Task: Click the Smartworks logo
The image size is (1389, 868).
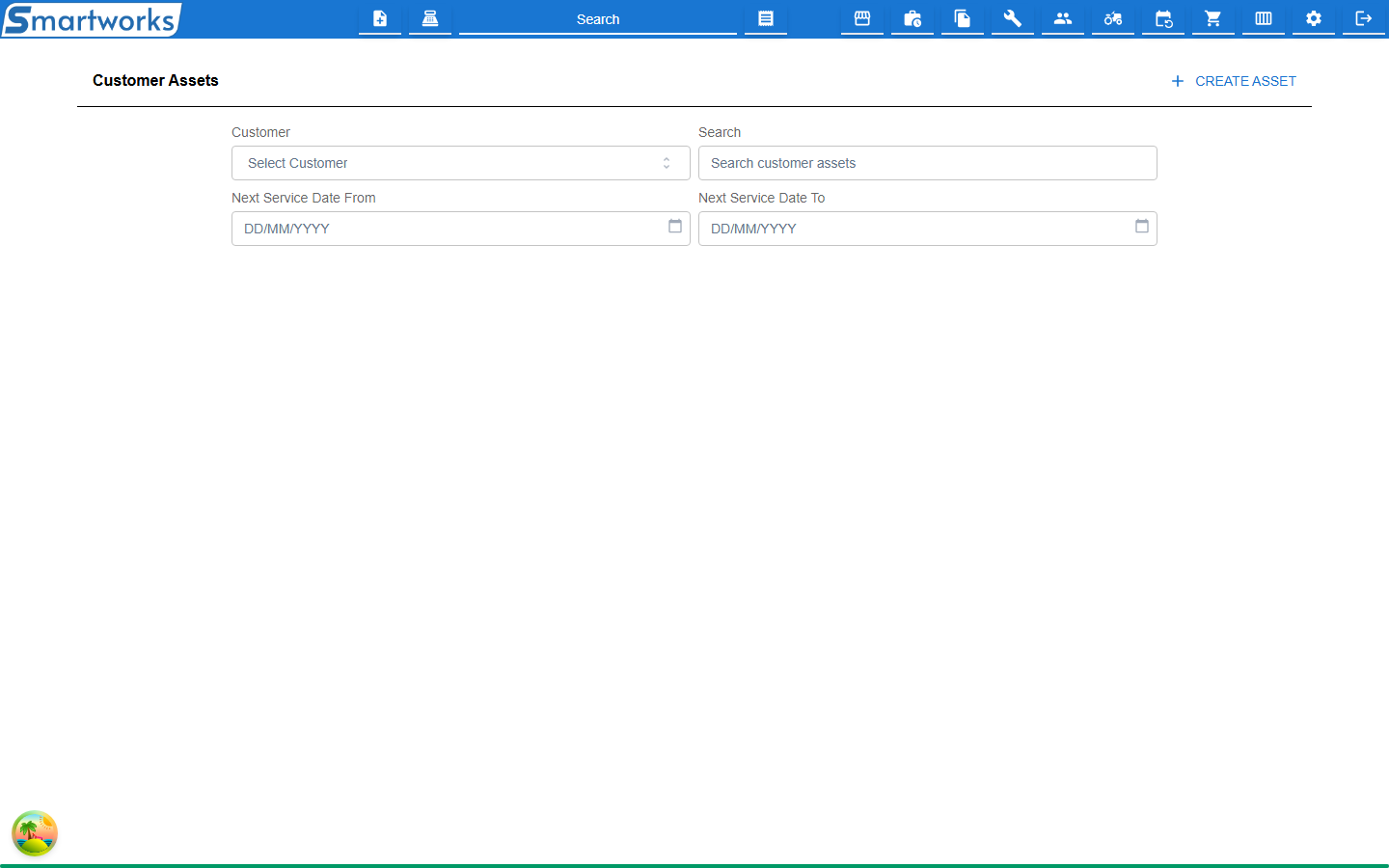Action: click(92, 19)
